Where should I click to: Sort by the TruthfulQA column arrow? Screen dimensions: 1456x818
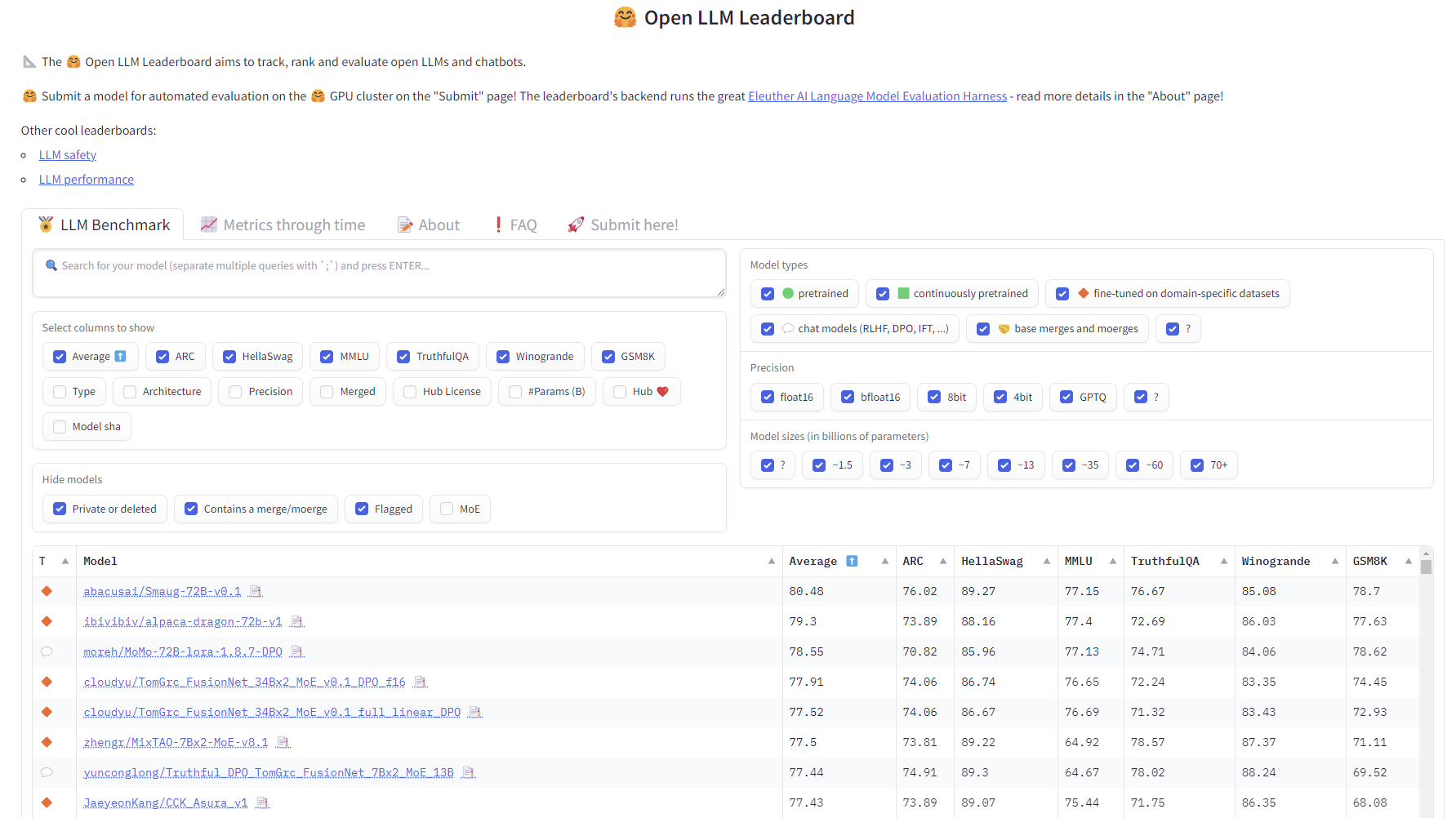[x=1224, y=561]
